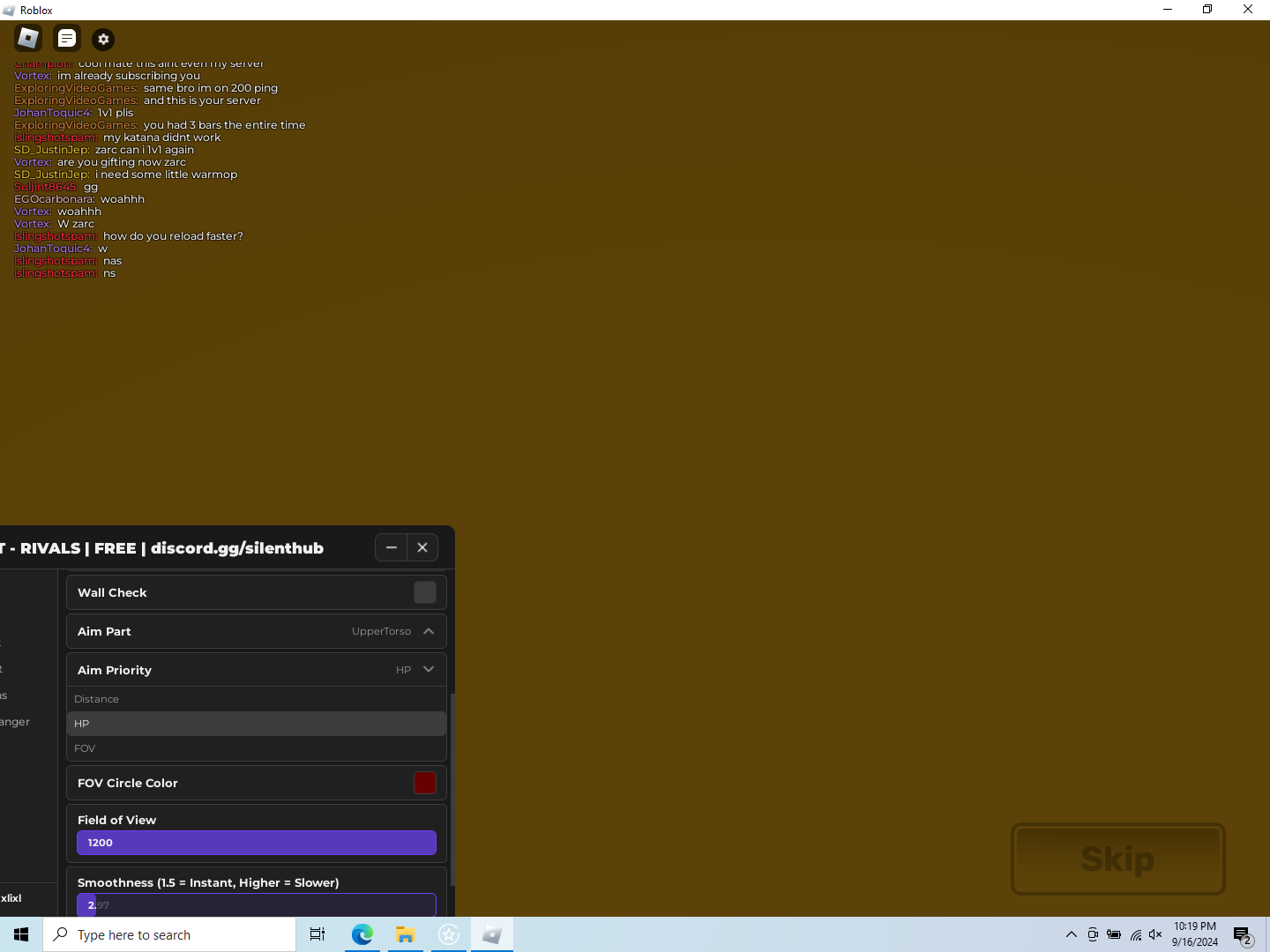
Task: Choose HP in the aim priority list
Action: click(x=257, y=724)
